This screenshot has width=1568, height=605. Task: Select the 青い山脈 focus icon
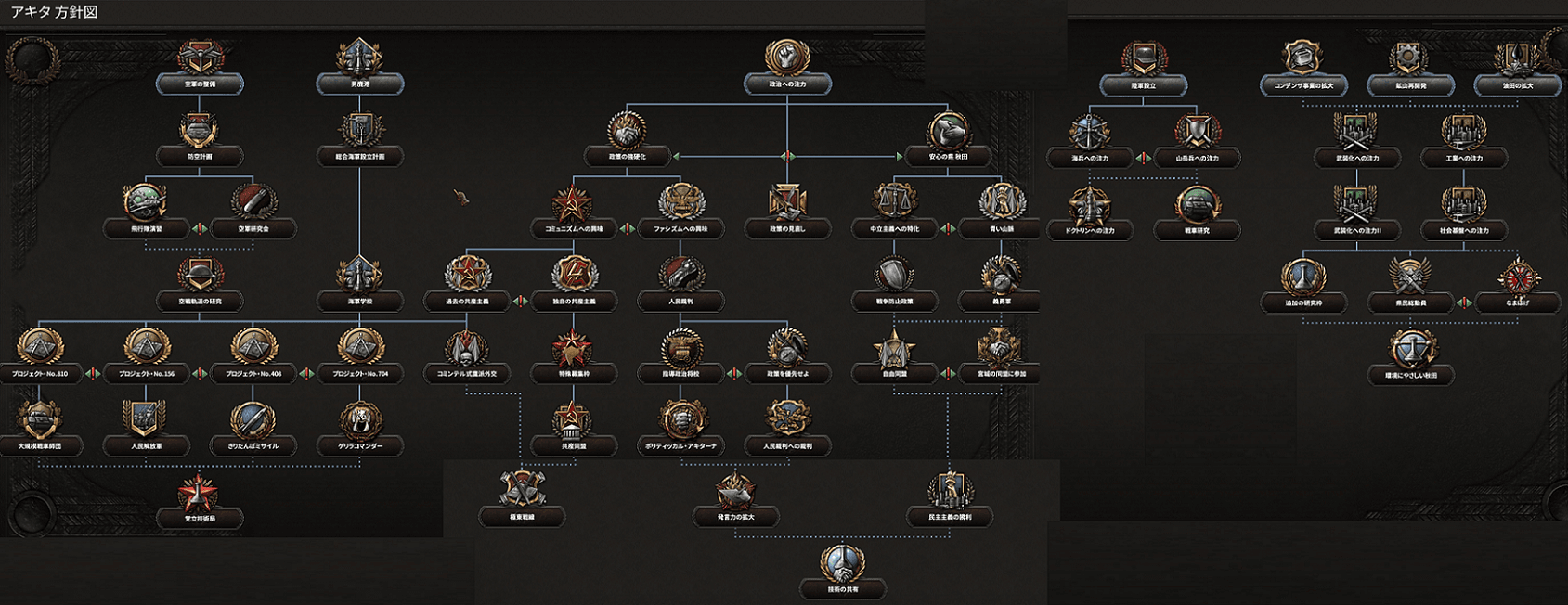tap(1001, 202)
